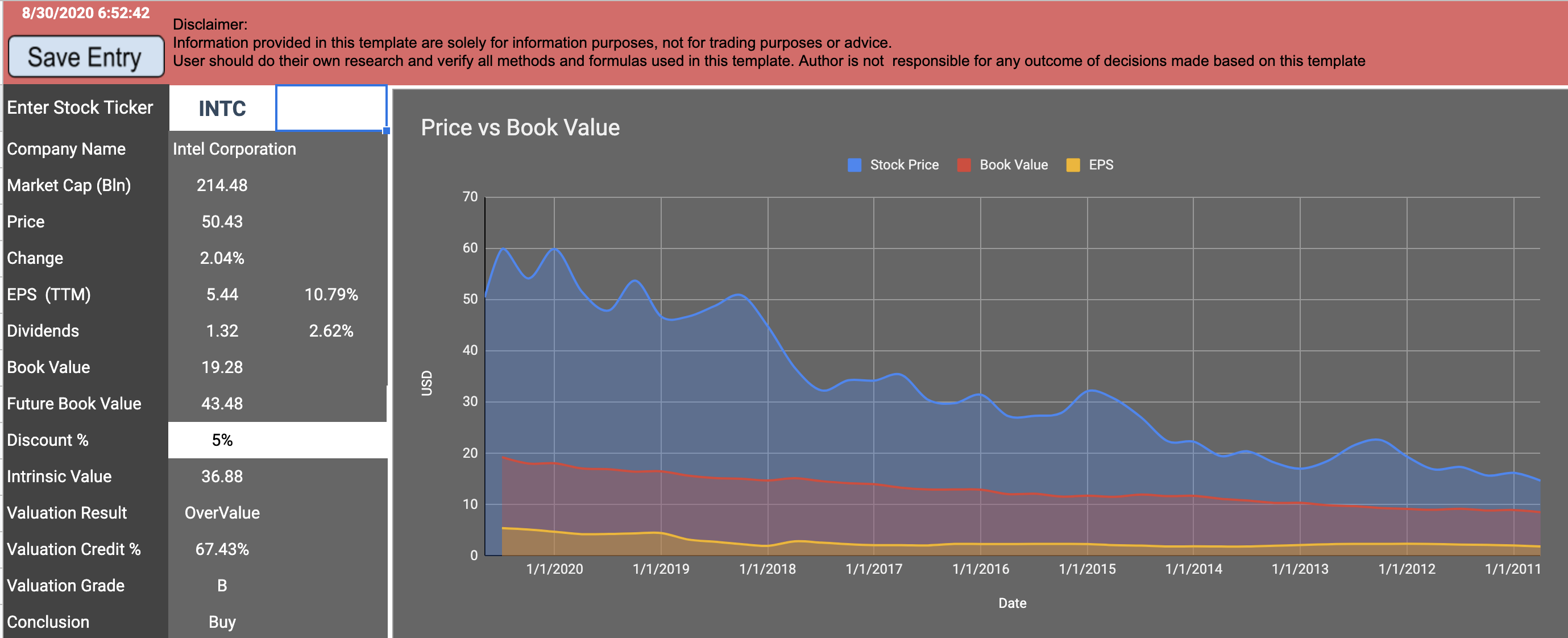Viewport: 1568px width, 638px height.
Task: Click the 'Intrinsic Value' label cell
Action: click(86, 476)
